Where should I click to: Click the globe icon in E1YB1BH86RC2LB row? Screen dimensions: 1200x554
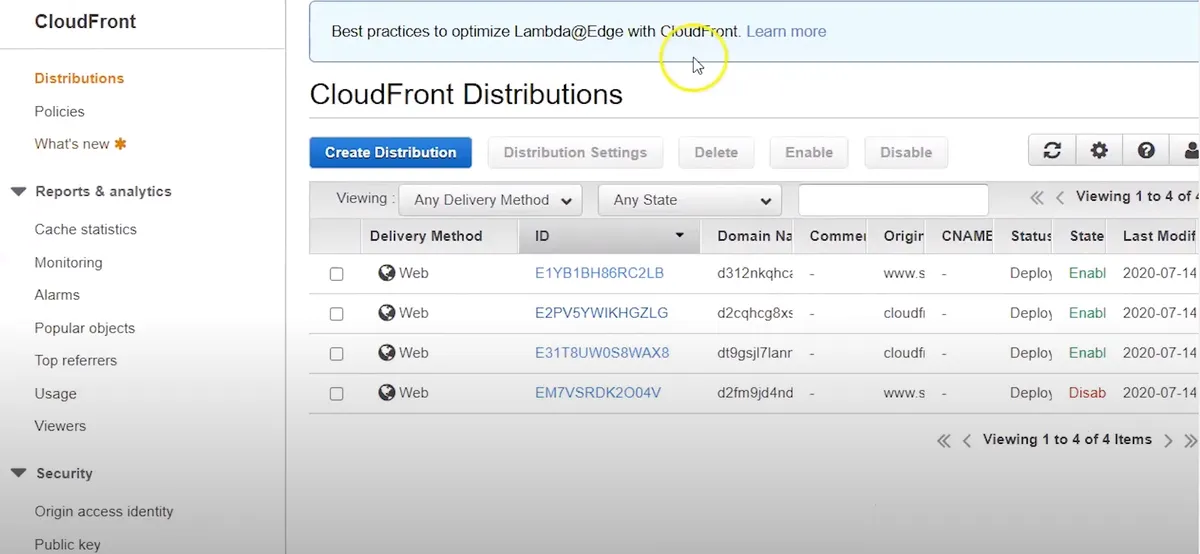(387, 272)
